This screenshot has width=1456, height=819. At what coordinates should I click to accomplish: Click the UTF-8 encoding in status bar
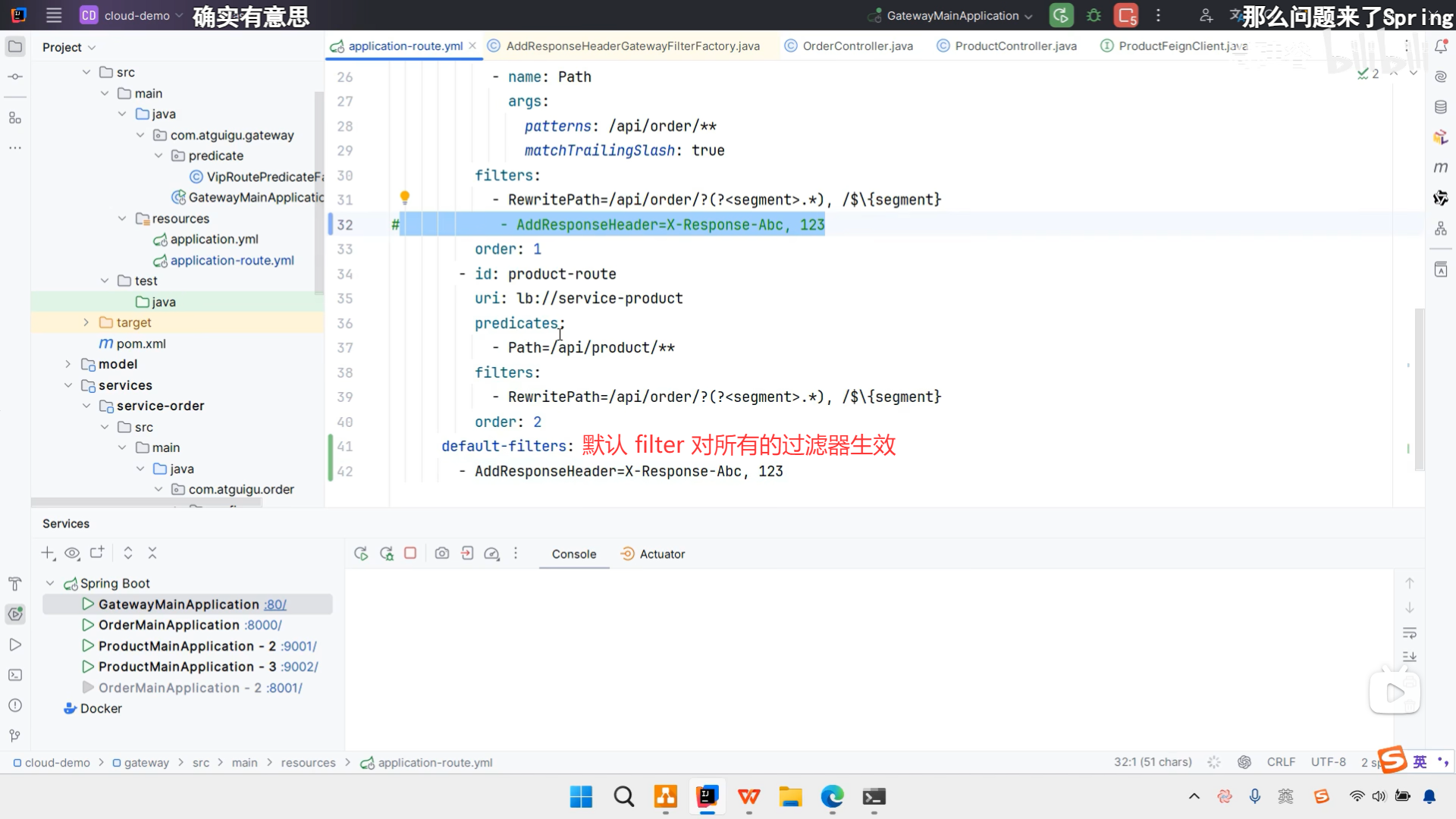(1328, 762)
